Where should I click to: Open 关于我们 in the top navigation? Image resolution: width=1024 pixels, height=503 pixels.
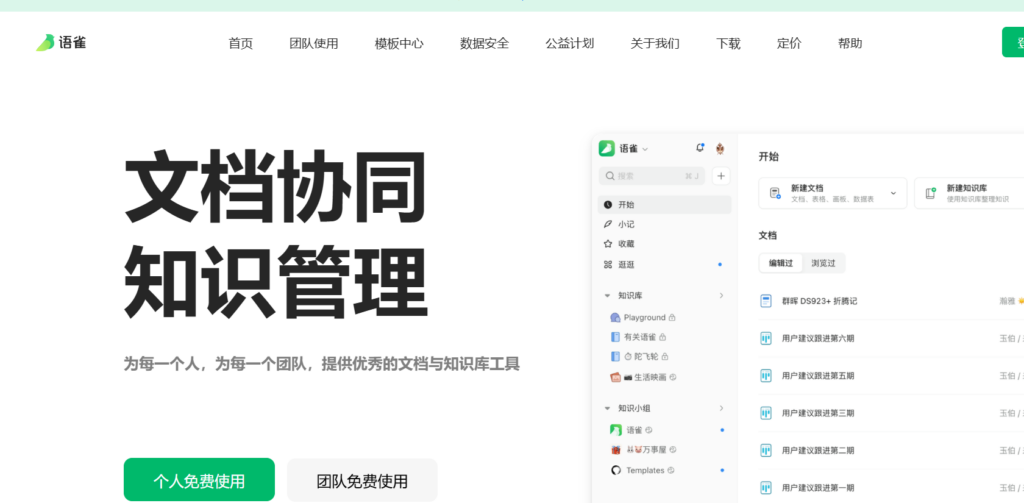(654, 44)
